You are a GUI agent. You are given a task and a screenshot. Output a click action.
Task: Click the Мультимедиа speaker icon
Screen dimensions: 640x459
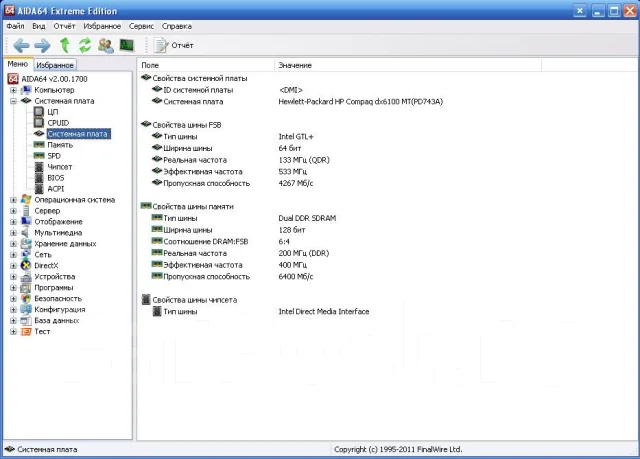coord(25,233)
